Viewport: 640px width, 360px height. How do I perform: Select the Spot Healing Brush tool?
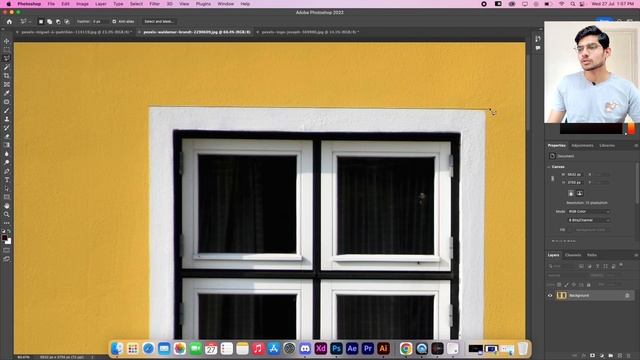[7, 102]
